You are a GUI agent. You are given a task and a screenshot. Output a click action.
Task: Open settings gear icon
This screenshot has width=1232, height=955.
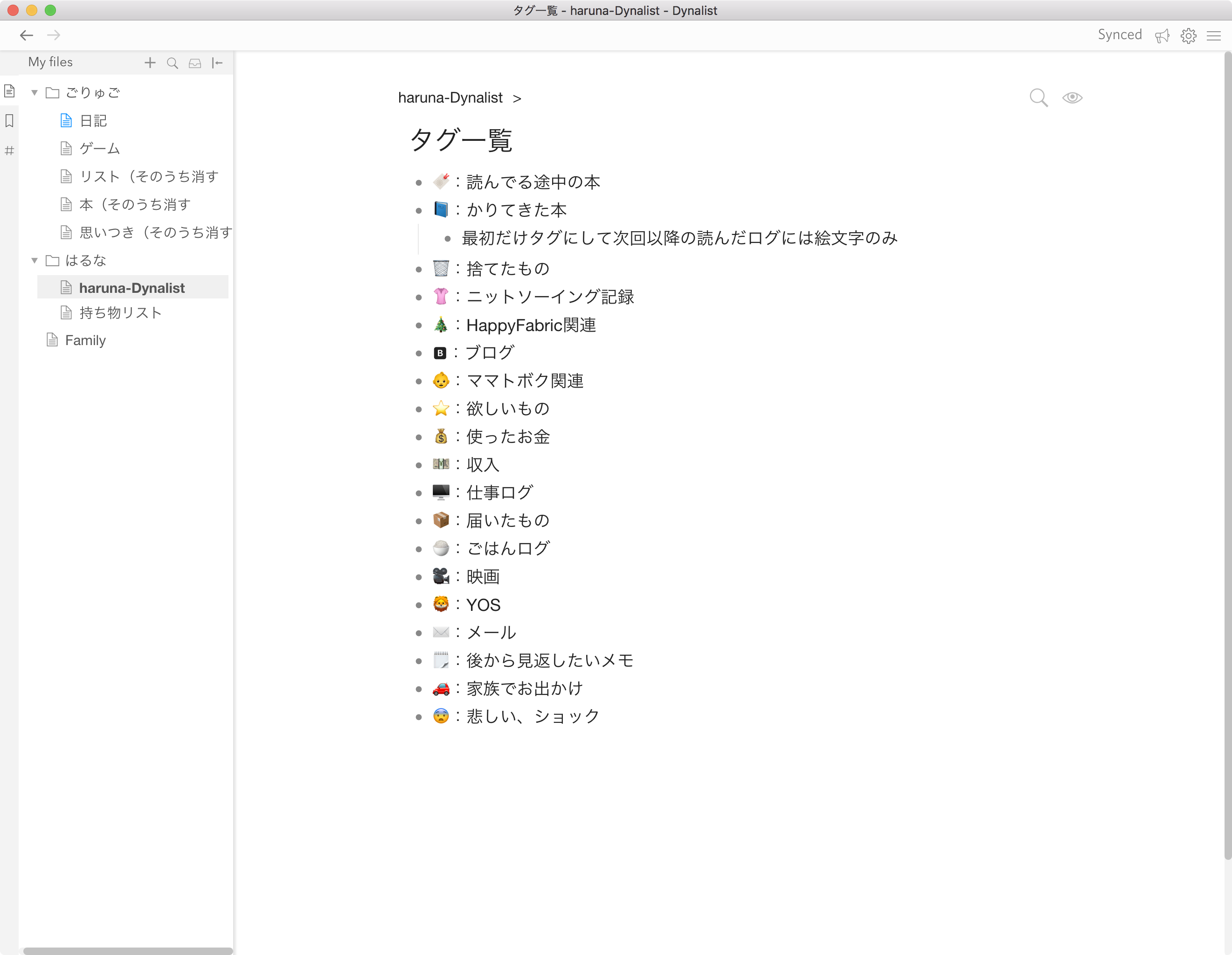(1188, 35)
